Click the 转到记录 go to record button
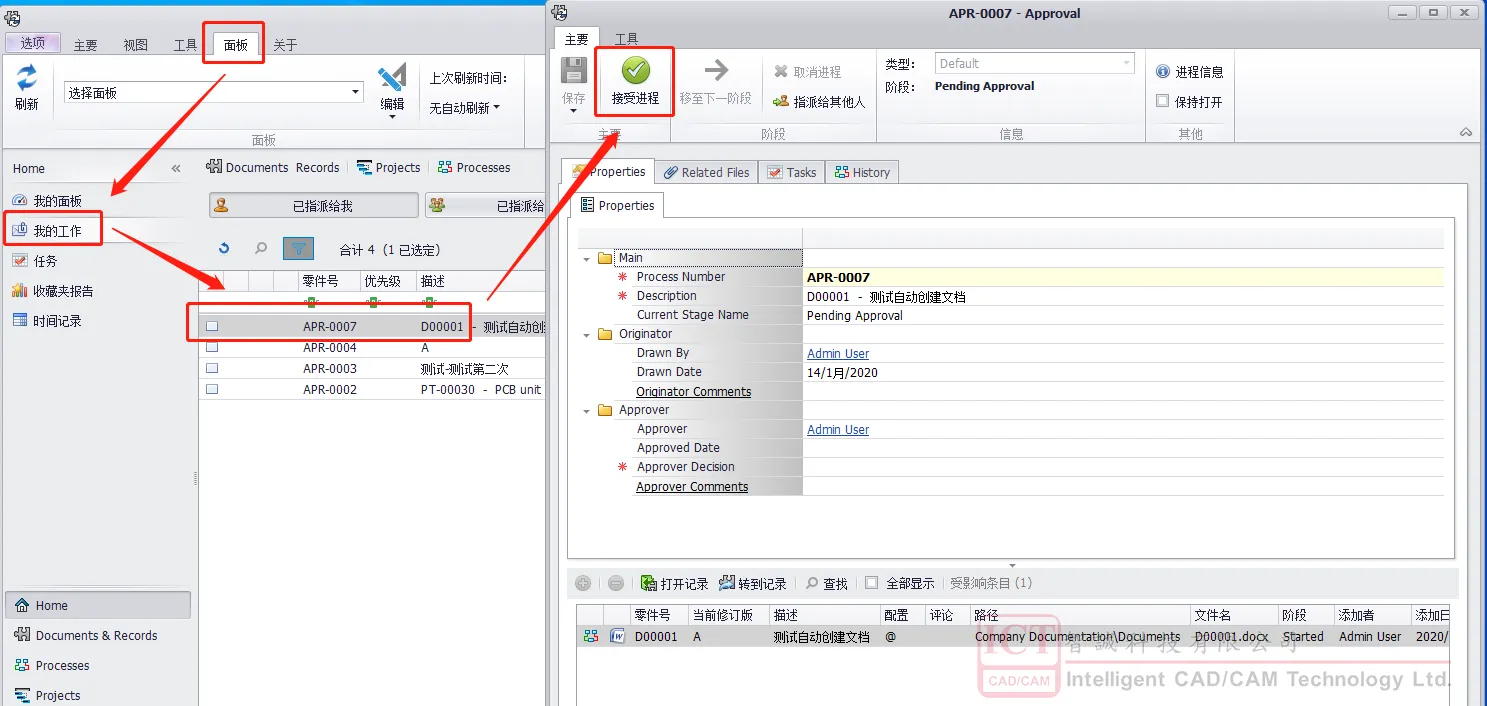The width and height of the screenshot is (1487, 706). (752, 583)
